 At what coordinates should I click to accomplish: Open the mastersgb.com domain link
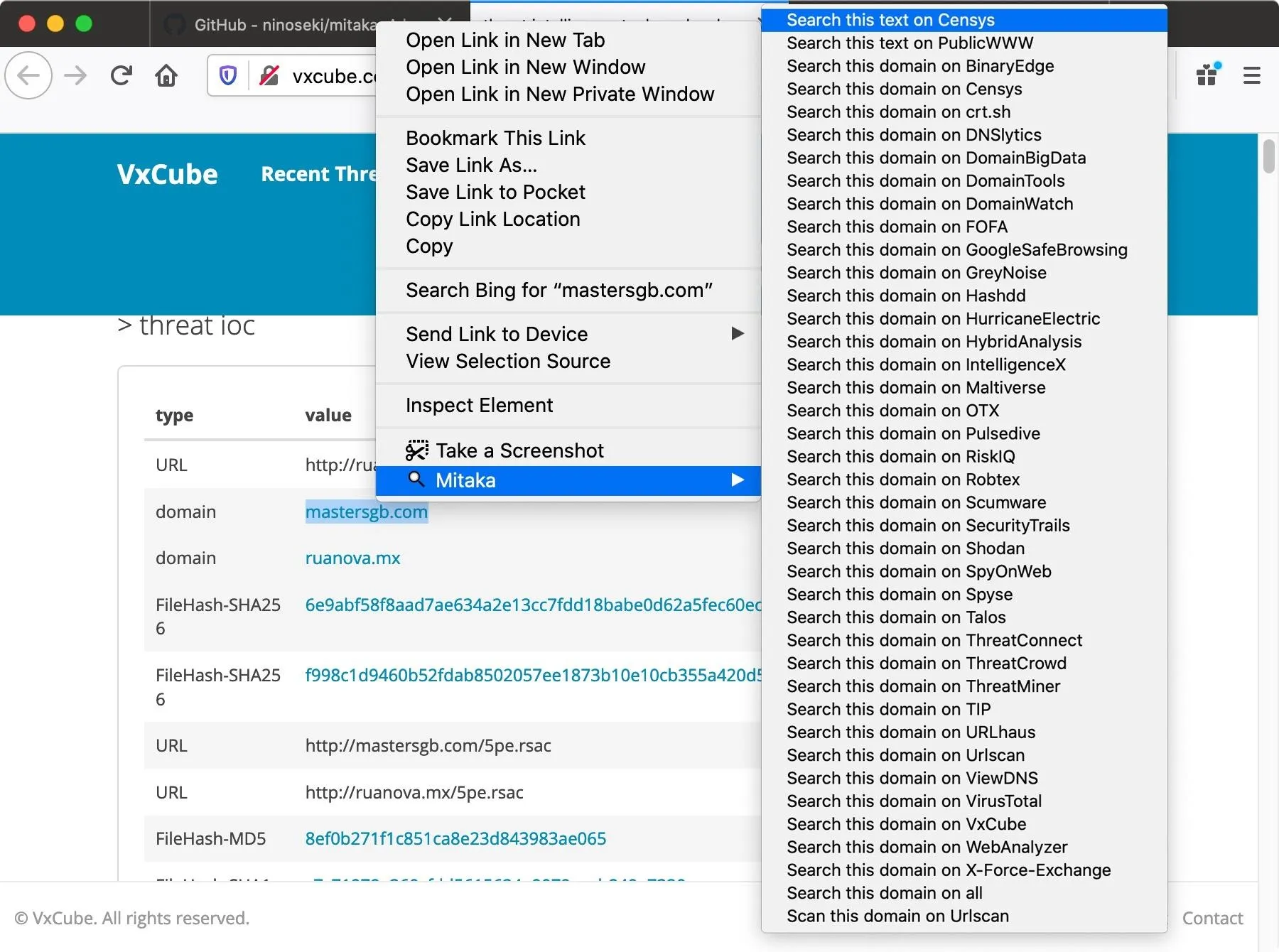(x=367, y=512)
